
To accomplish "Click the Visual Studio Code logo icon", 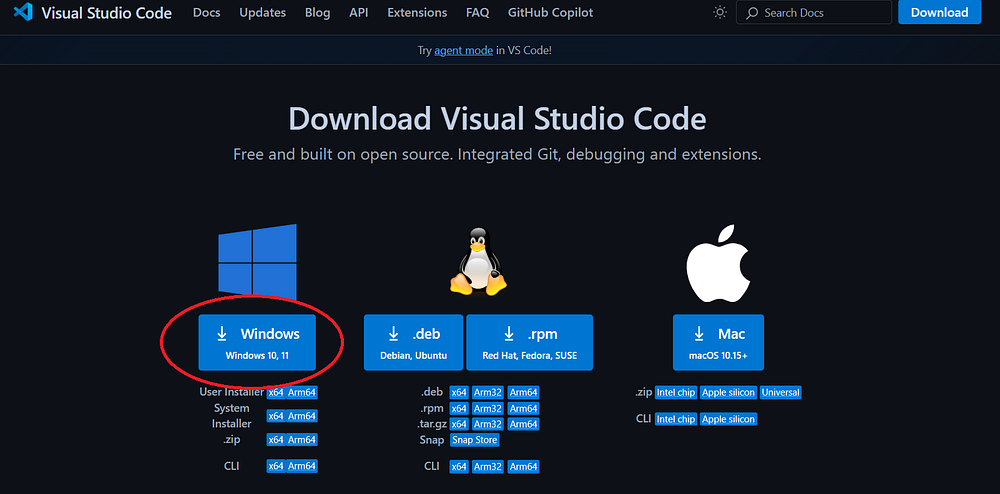I will click(24, 13).
